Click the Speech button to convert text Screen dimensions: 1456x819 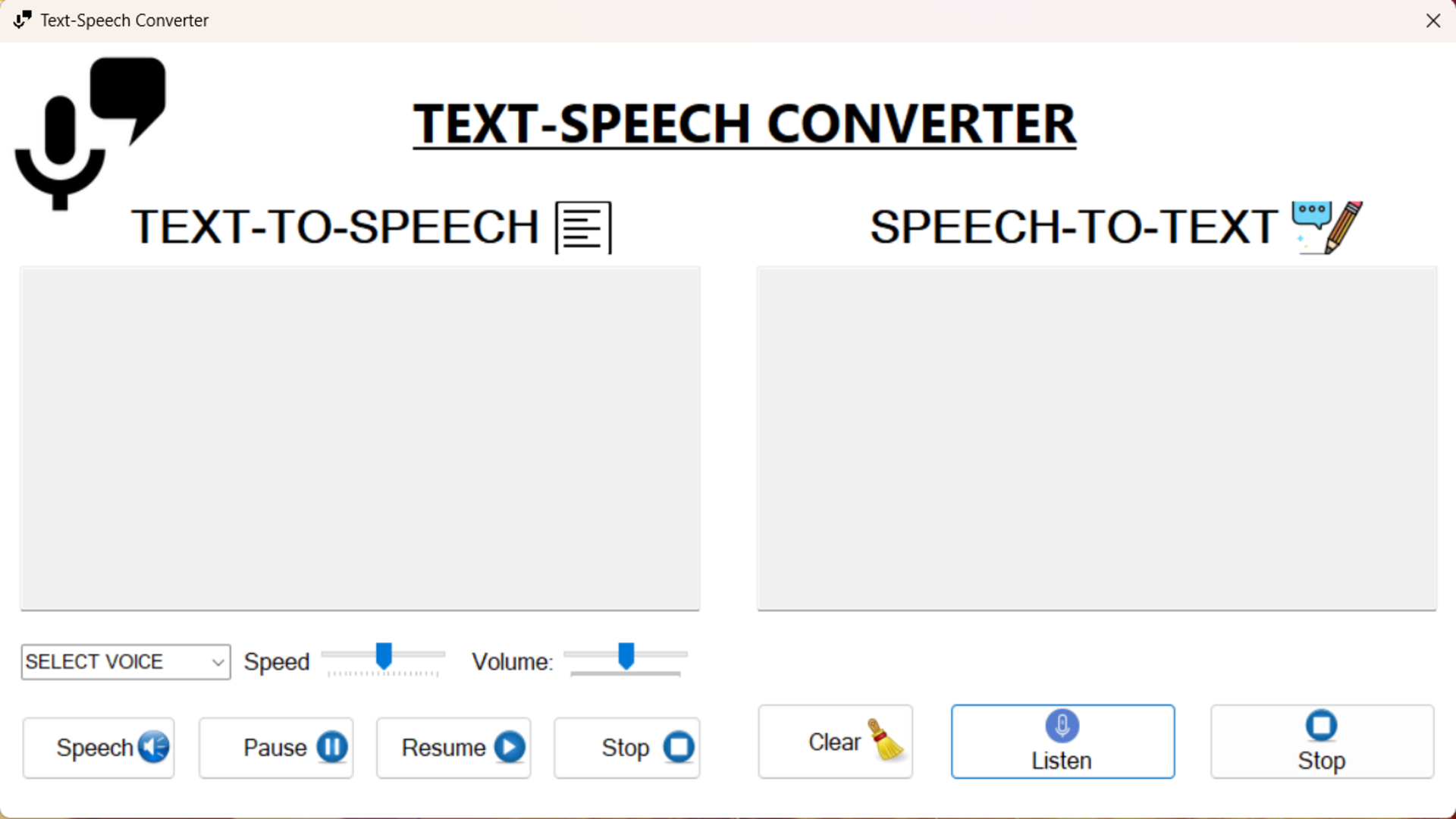pos(99,746)
